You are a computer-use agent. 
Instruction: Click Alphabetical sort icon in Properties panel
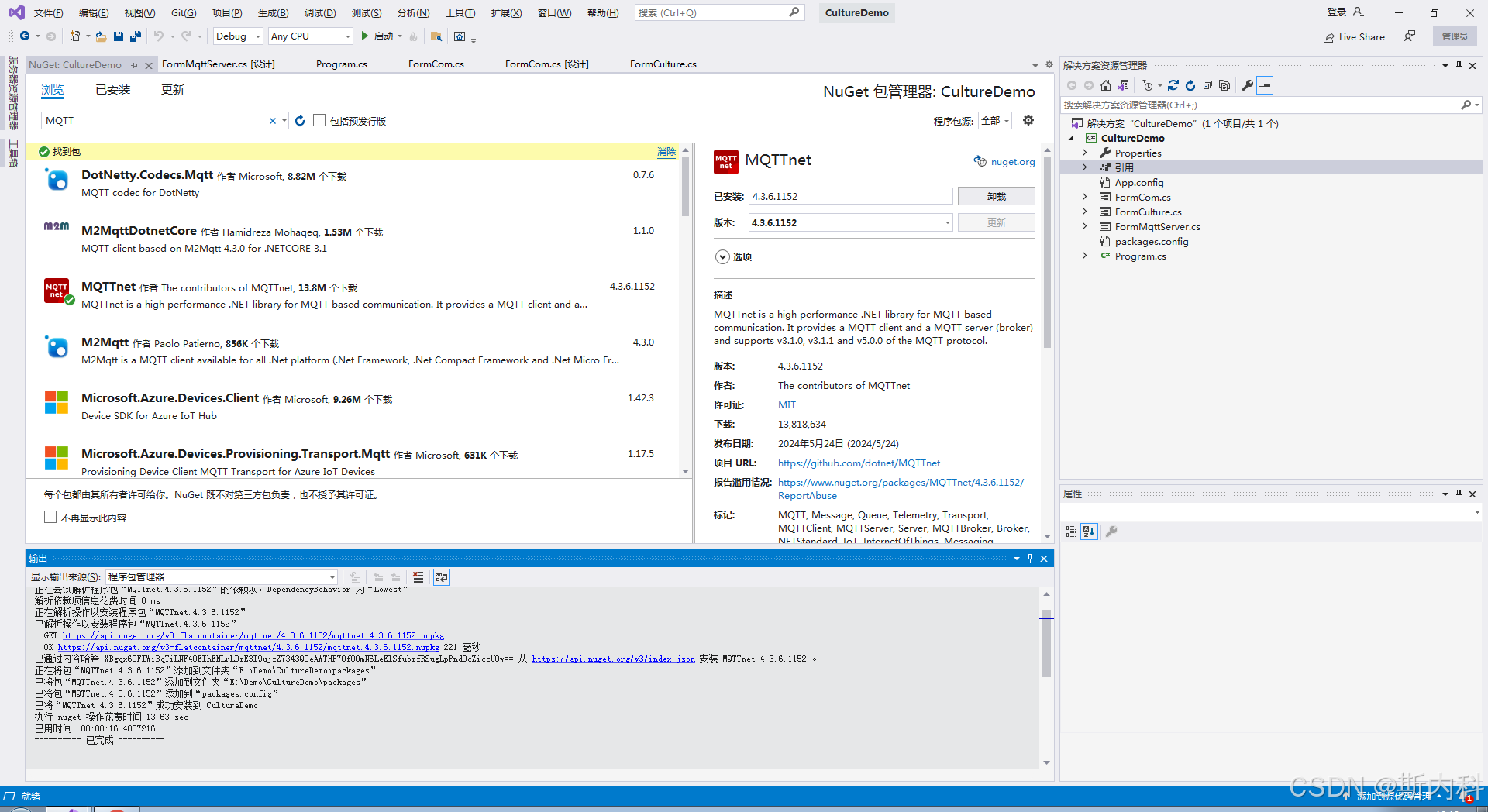pos(1089,532)
